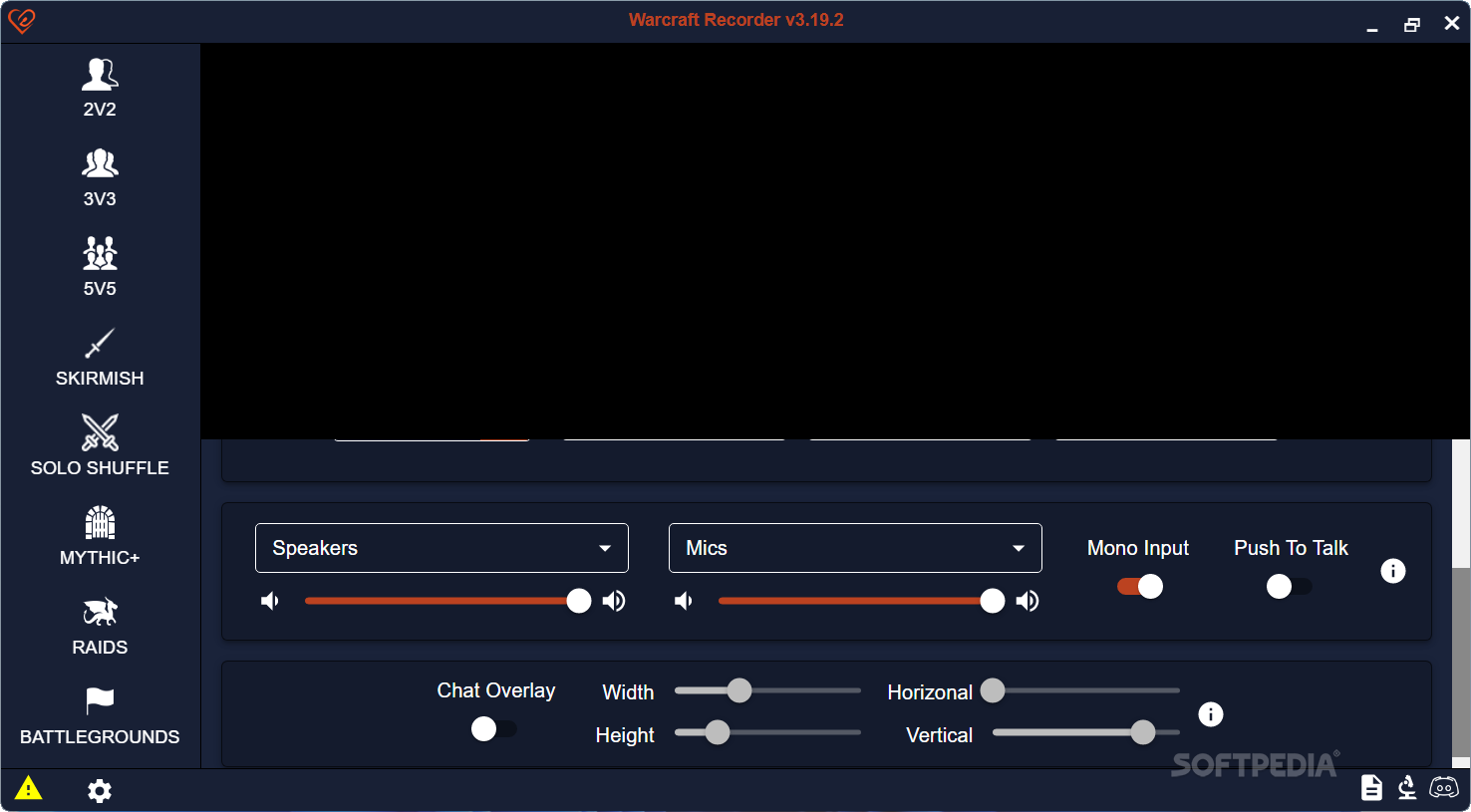
Task: Adjust the Mics volume slider handle
Action: [993, 601]
